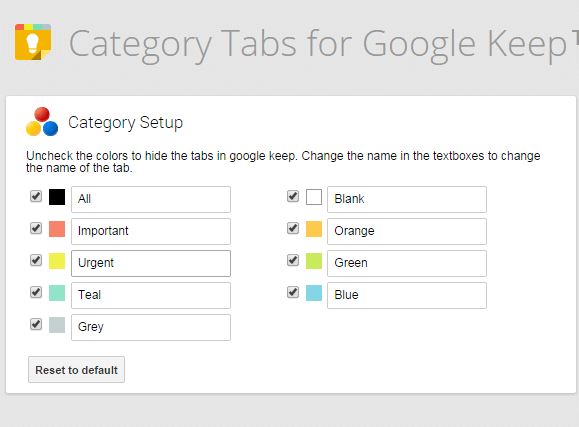This screenshot has height=427, width=579.
Task: Uncheck the Blank category checkbox
Action: pos(293,196)
